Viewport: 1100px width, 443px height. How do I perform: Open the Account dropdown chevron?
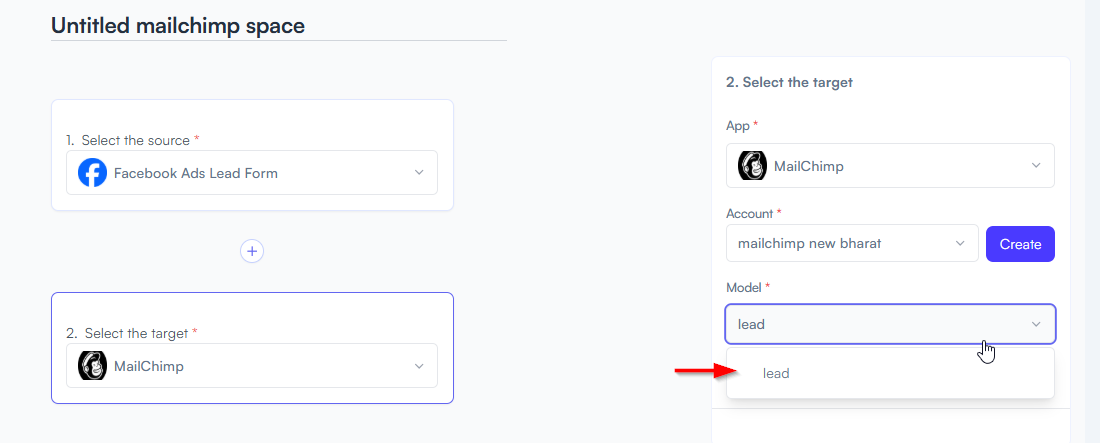tap(960, 244)
